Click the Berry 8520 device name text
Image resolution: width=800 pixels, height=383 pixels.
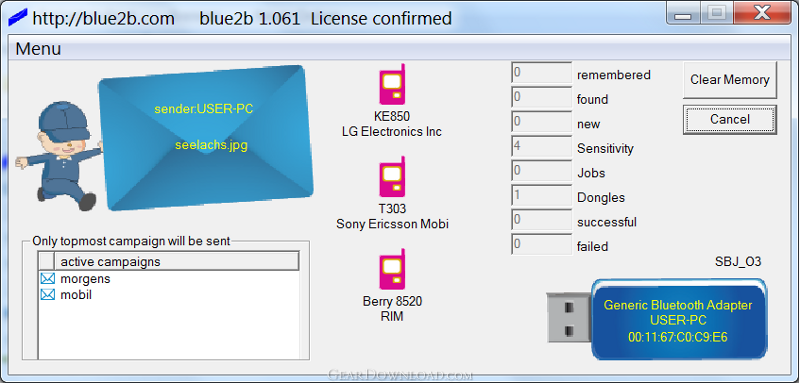coord(392,301)
